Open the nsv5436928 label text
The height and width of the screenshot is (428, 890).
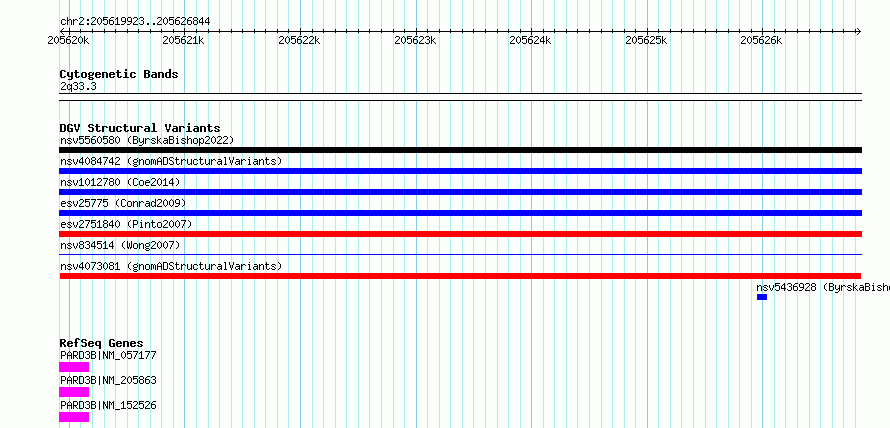(822, 287)
